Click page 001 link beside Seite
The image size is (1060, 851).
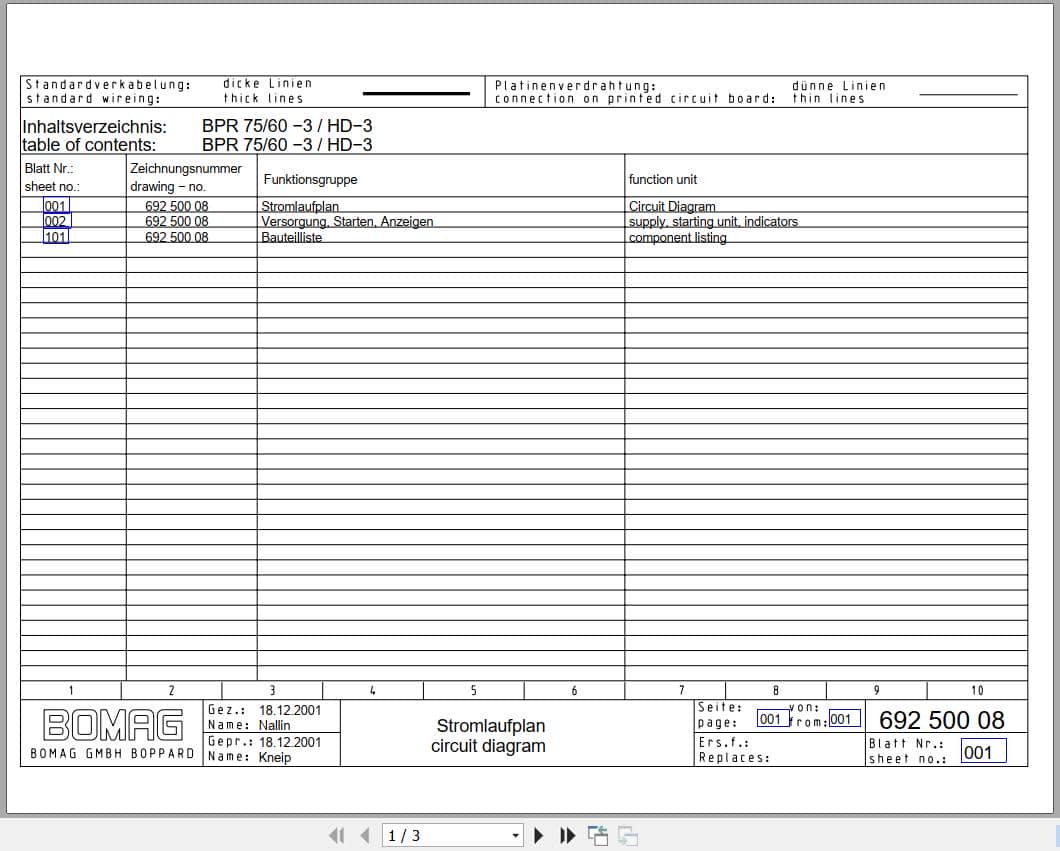click(771, 718)
